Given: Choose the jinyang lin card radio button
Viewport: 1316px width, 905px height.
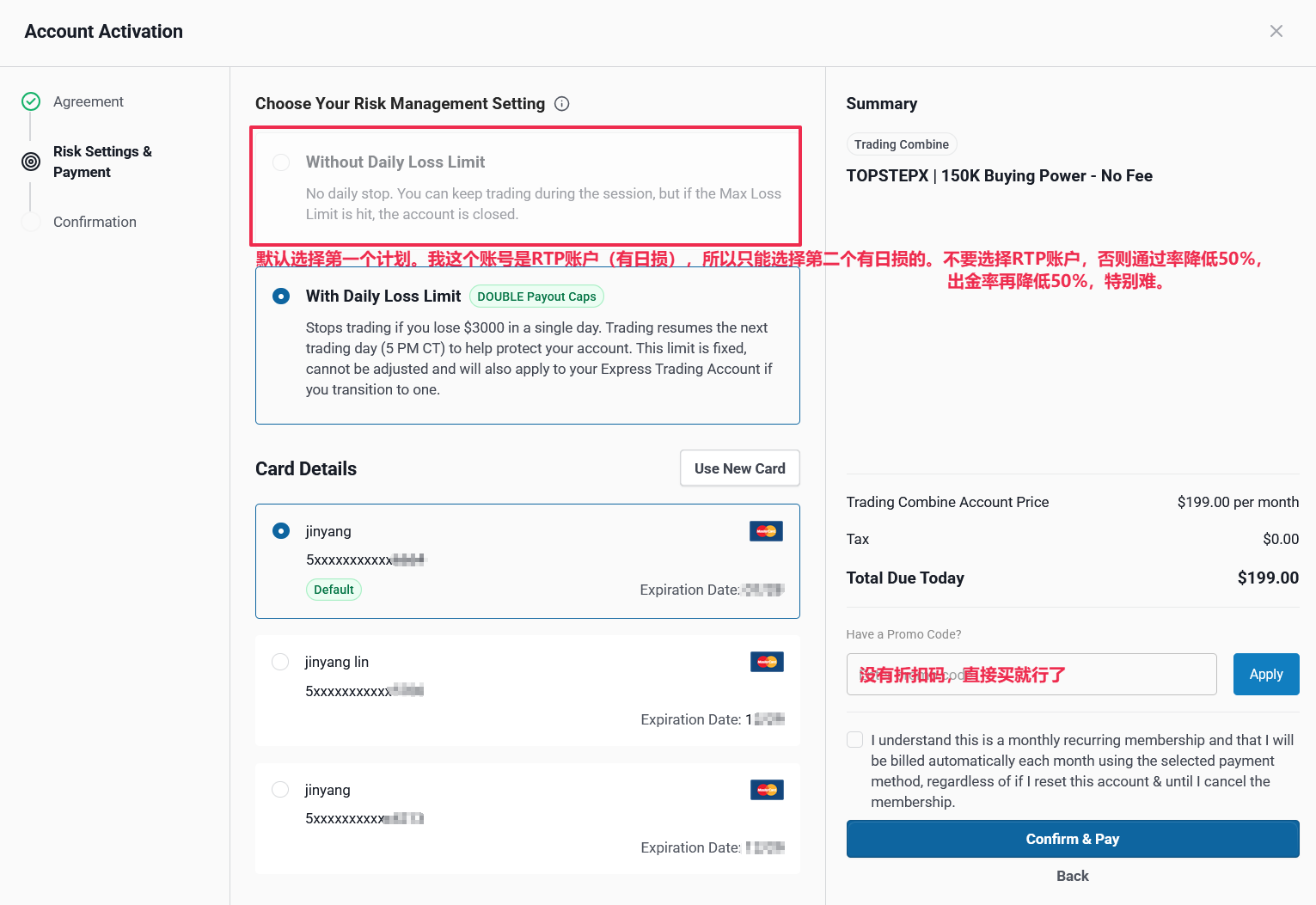Looking at the screenshot, I should (280, 662).
